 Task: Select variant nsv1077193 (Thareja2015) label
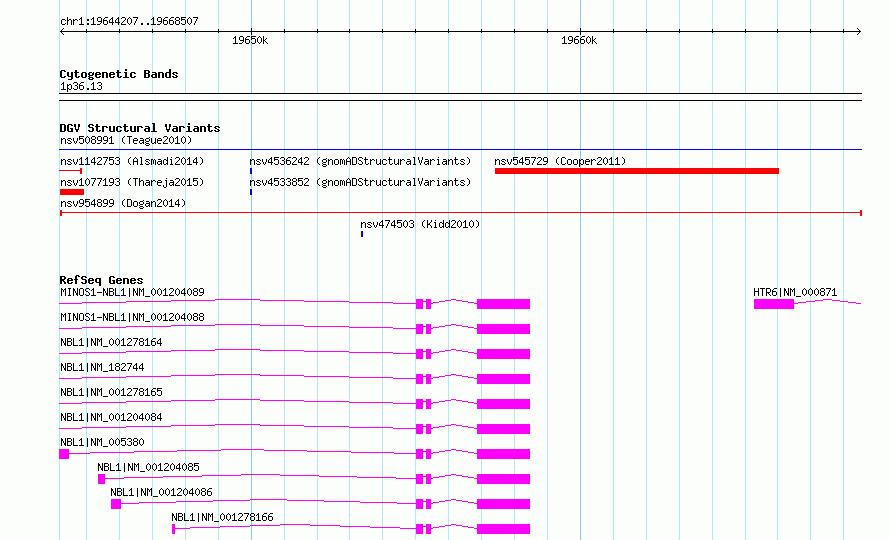(132, 182)
